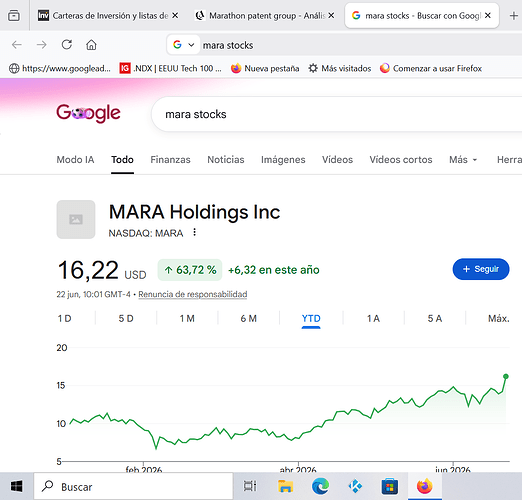The image size is (522, 500).
Task: Select the 5 A chart range
Action: [435, 319]
